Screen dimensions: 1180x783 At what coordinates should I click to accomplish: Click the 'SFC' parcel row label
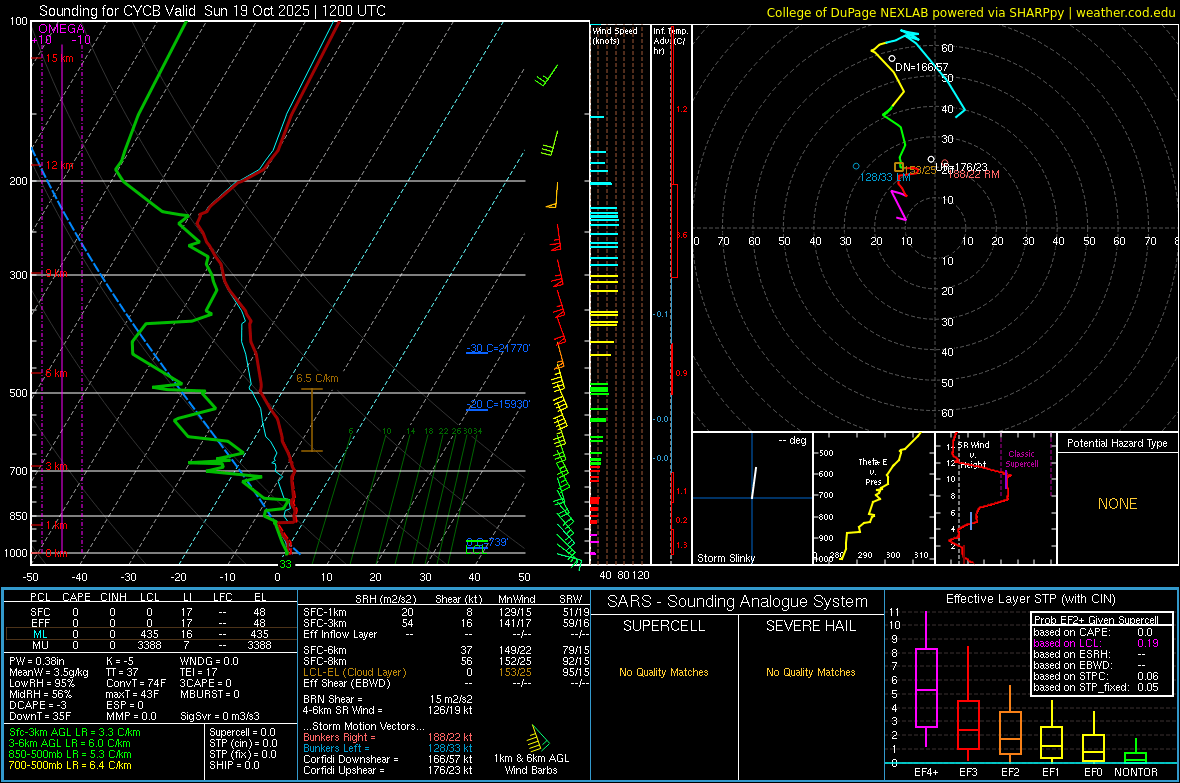[40, 612]
